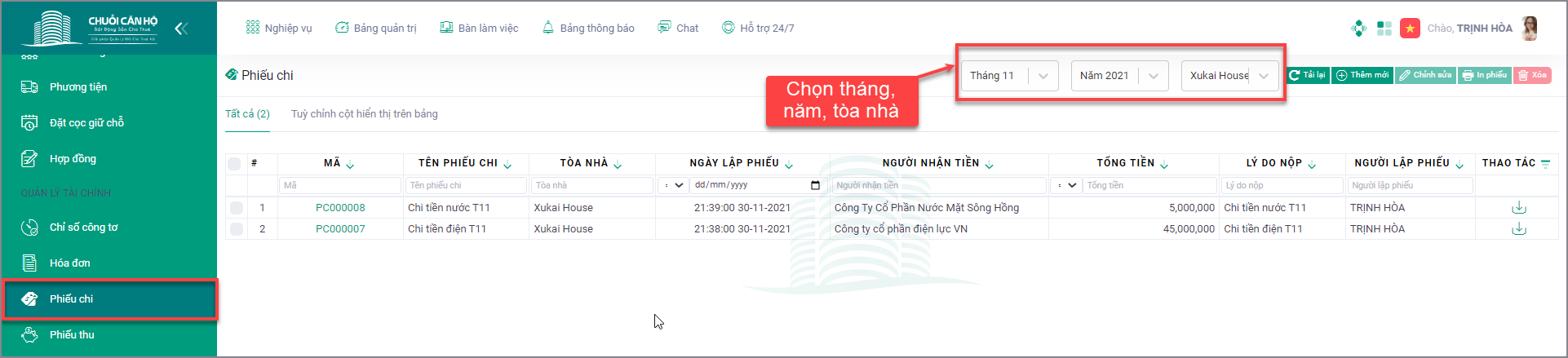The height and width of the screenshot is (358, 1568).
Task: Open Phiếu thu in the sidebar
Action: (x=72, y=334)
